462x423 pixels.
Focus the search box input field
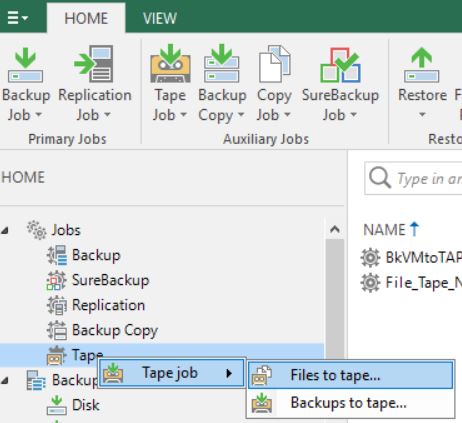[413, 178]
